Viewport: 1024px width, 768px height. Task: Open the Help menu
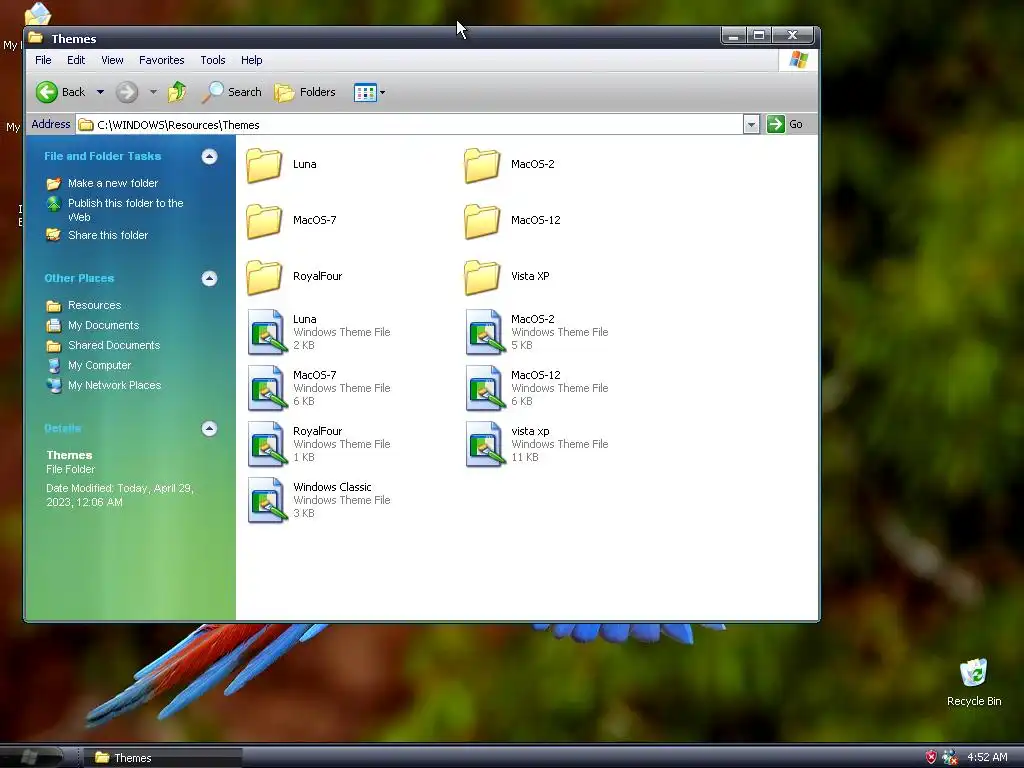251,60
